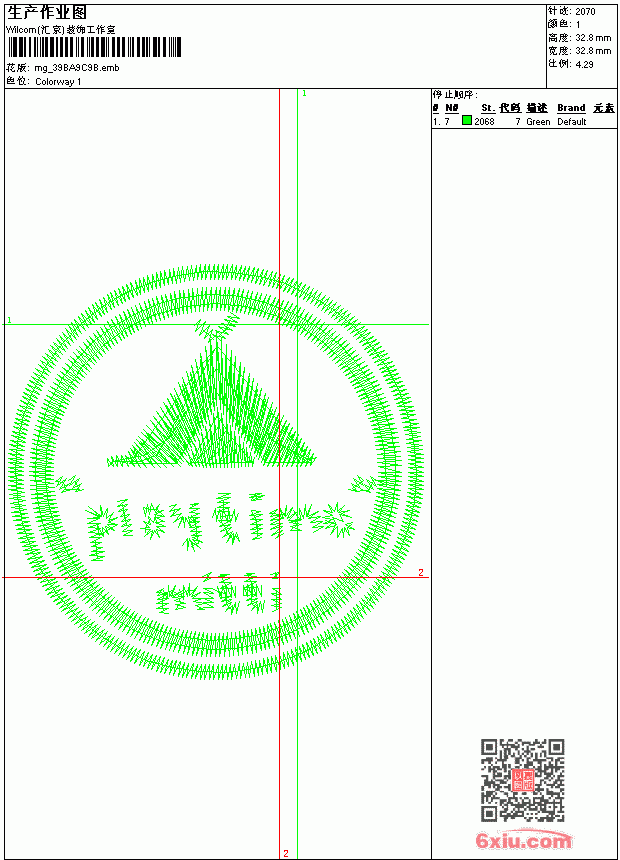Click the 'N#' column header
The width and height of the screenshot is (620, 860).
coord(452,108)
